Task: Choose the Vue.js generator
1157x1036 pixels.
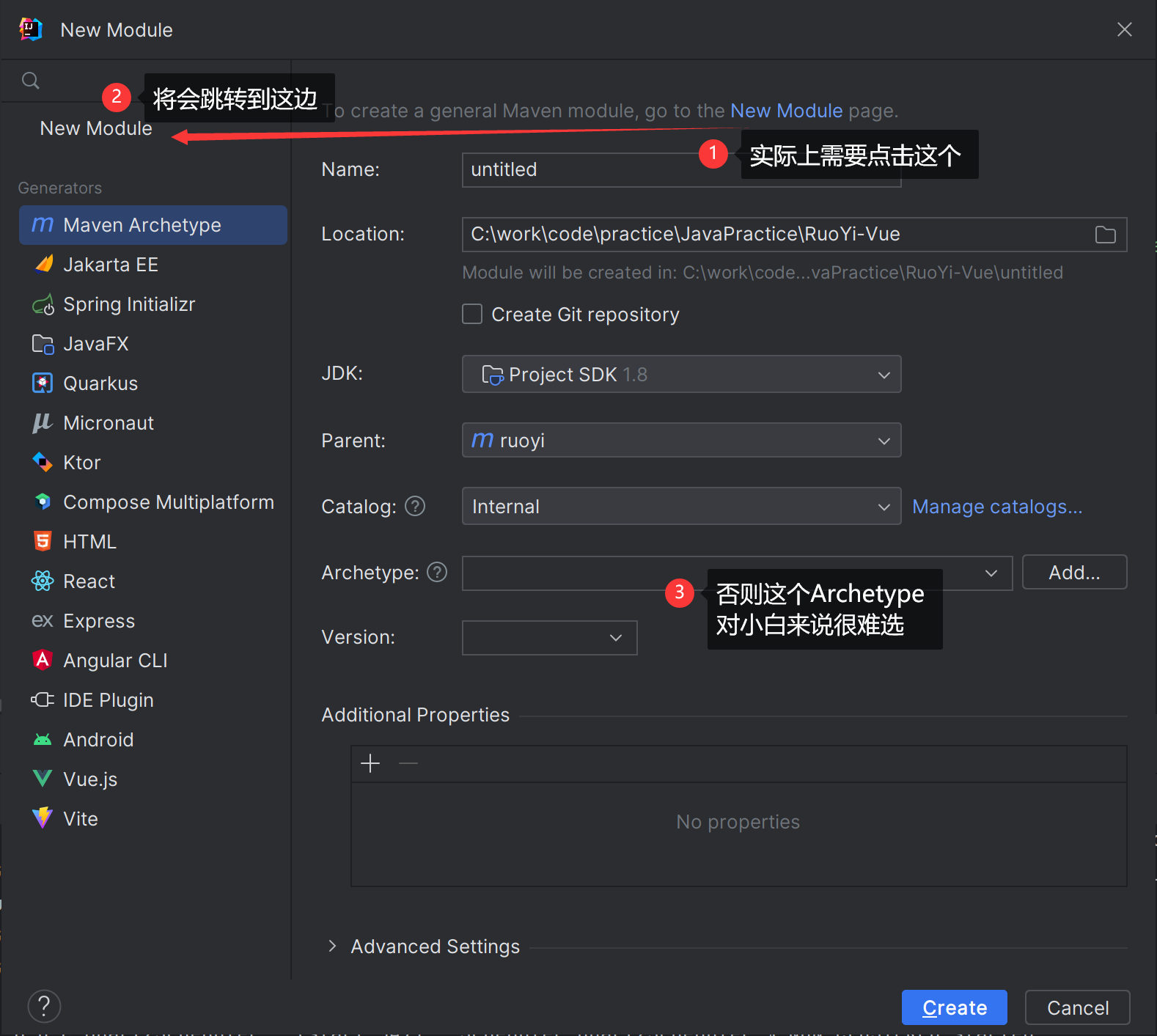Action: click(x=90, y=779)
